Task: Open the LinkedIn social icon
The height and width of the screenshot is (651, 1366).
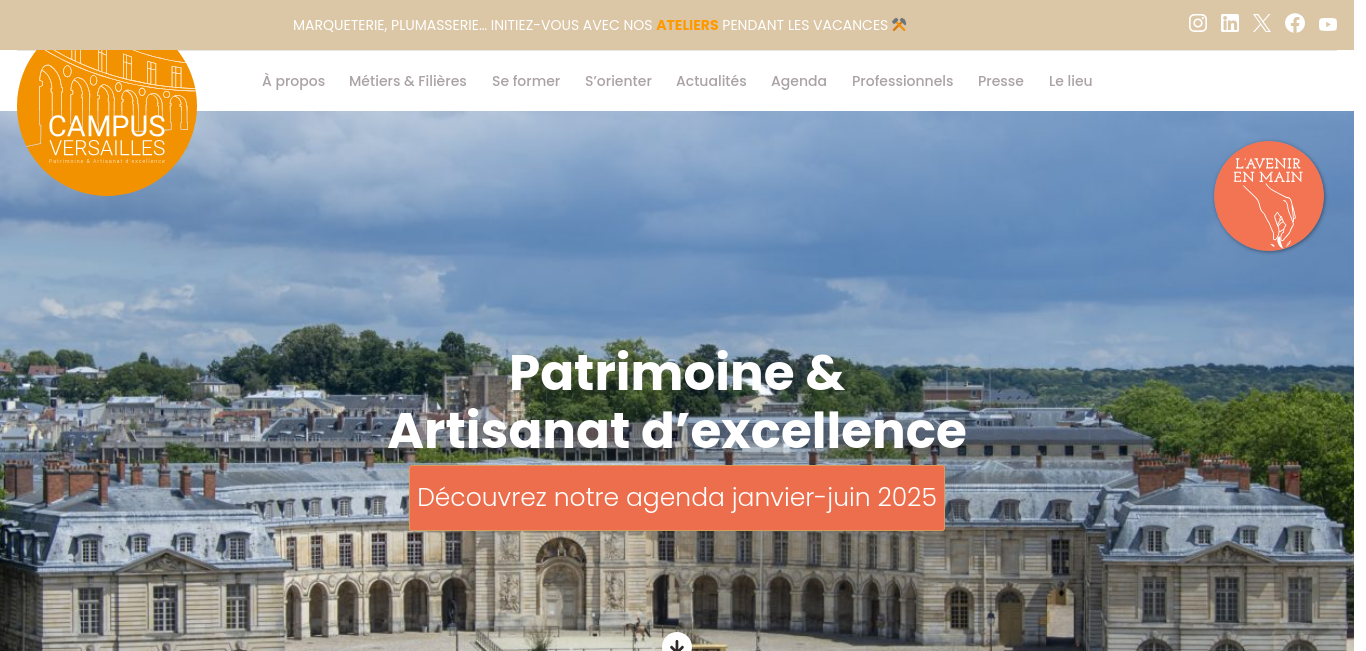Action: pyautogui.click(x=1230, y=23)
